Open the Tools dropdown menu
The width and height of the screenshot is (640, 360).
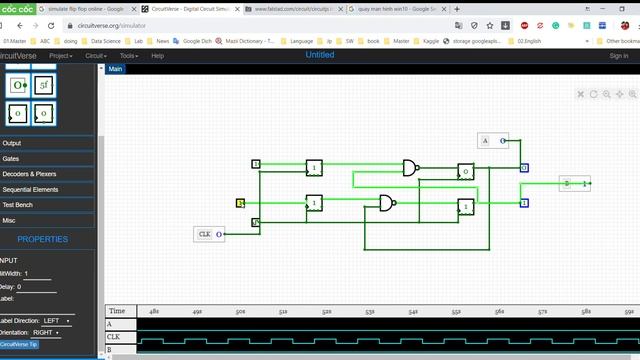click(129, 56)
